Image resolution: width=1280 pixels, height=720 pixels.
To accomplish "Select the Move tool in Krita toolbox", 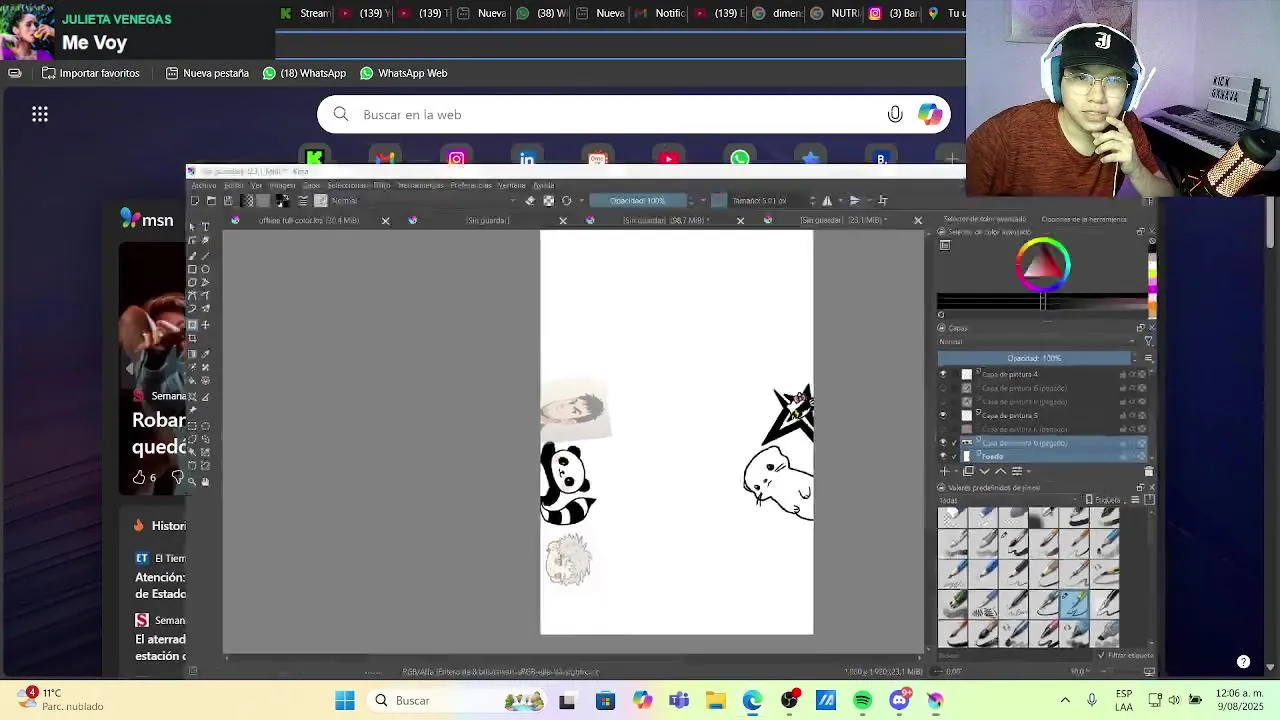I will 205,325.
